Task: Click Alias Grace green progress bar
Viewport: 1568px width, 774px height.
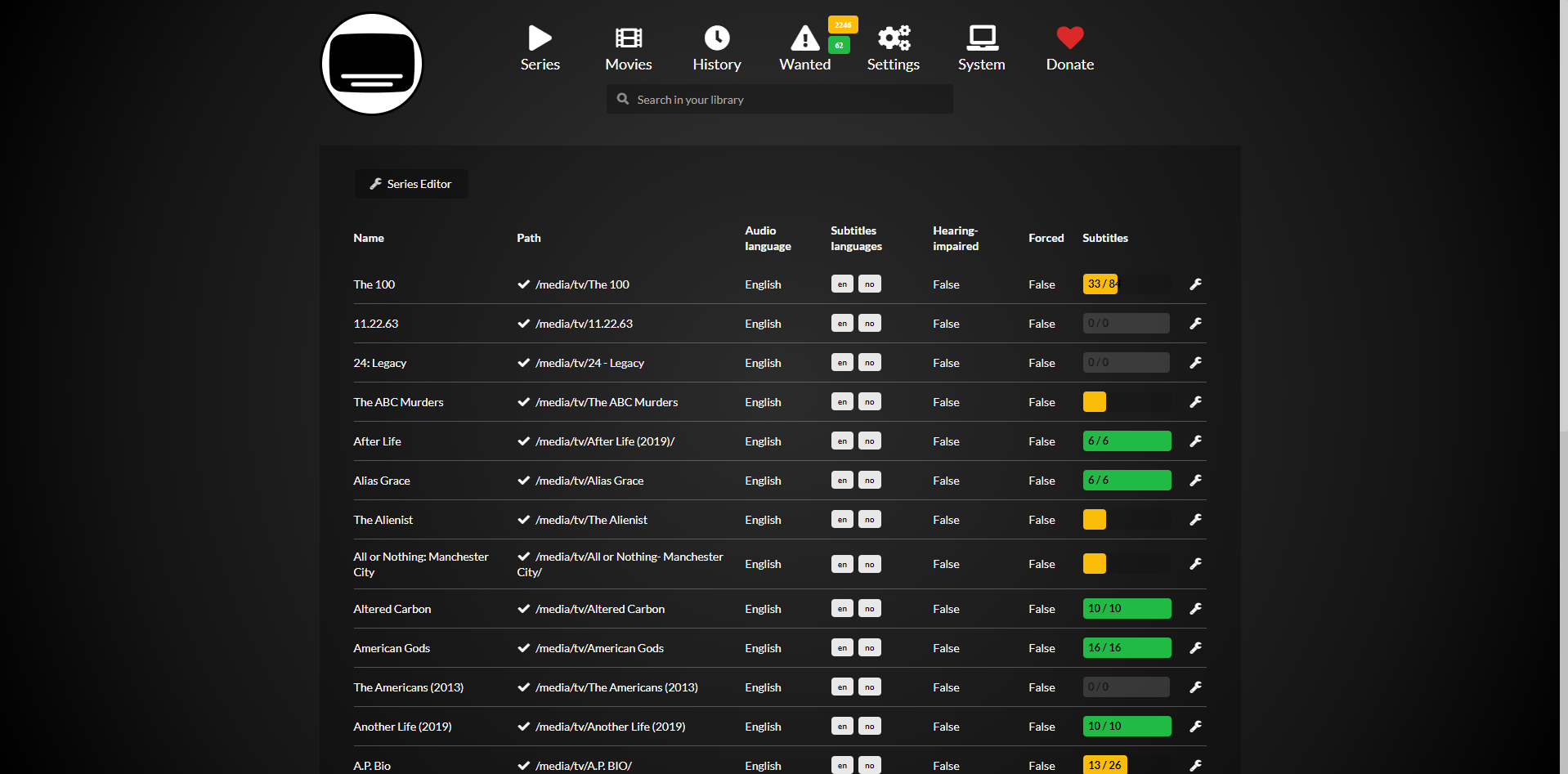Action: (1127, 481)
